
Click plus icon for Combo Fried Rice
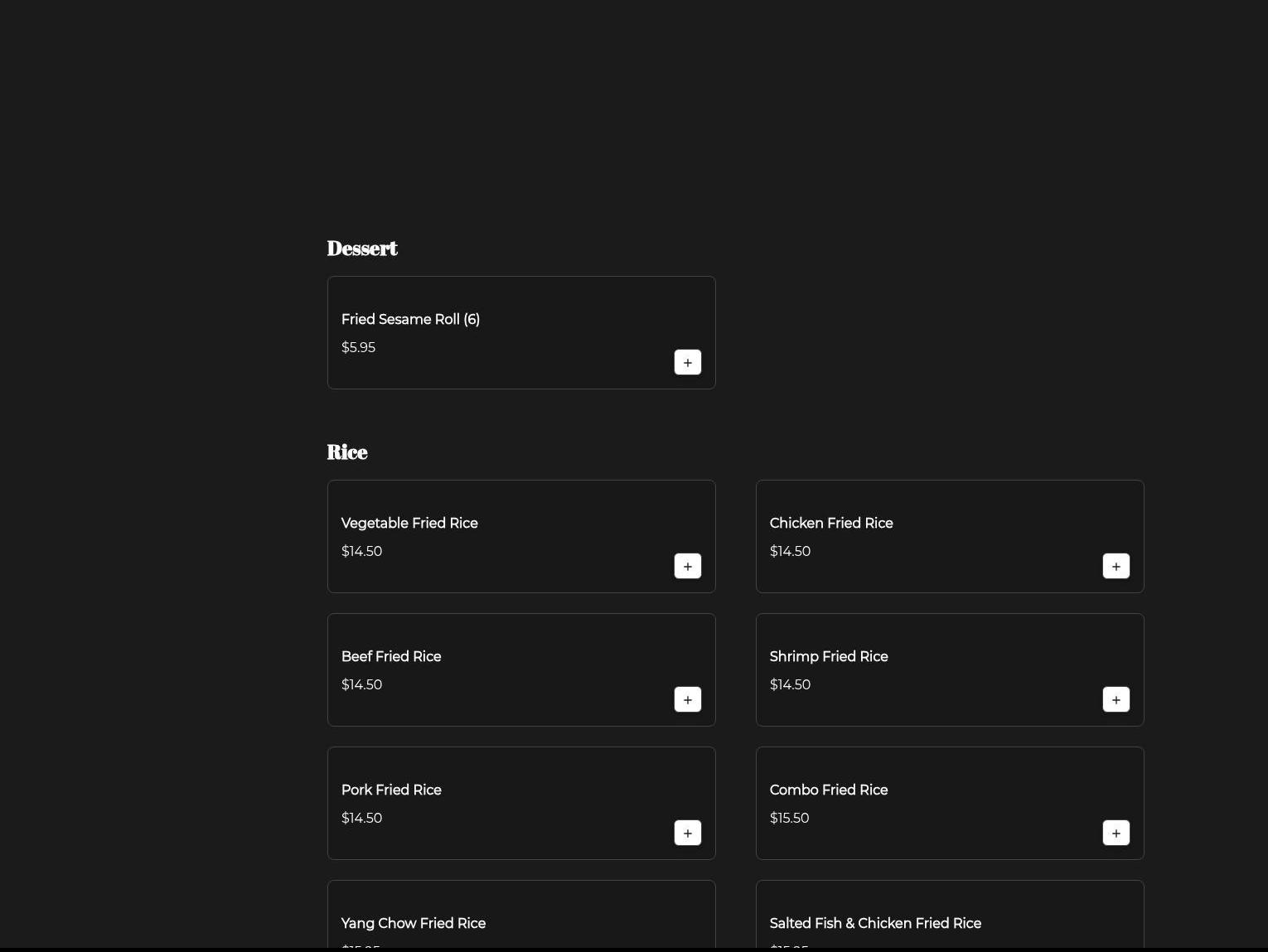tap(1116, 833)
